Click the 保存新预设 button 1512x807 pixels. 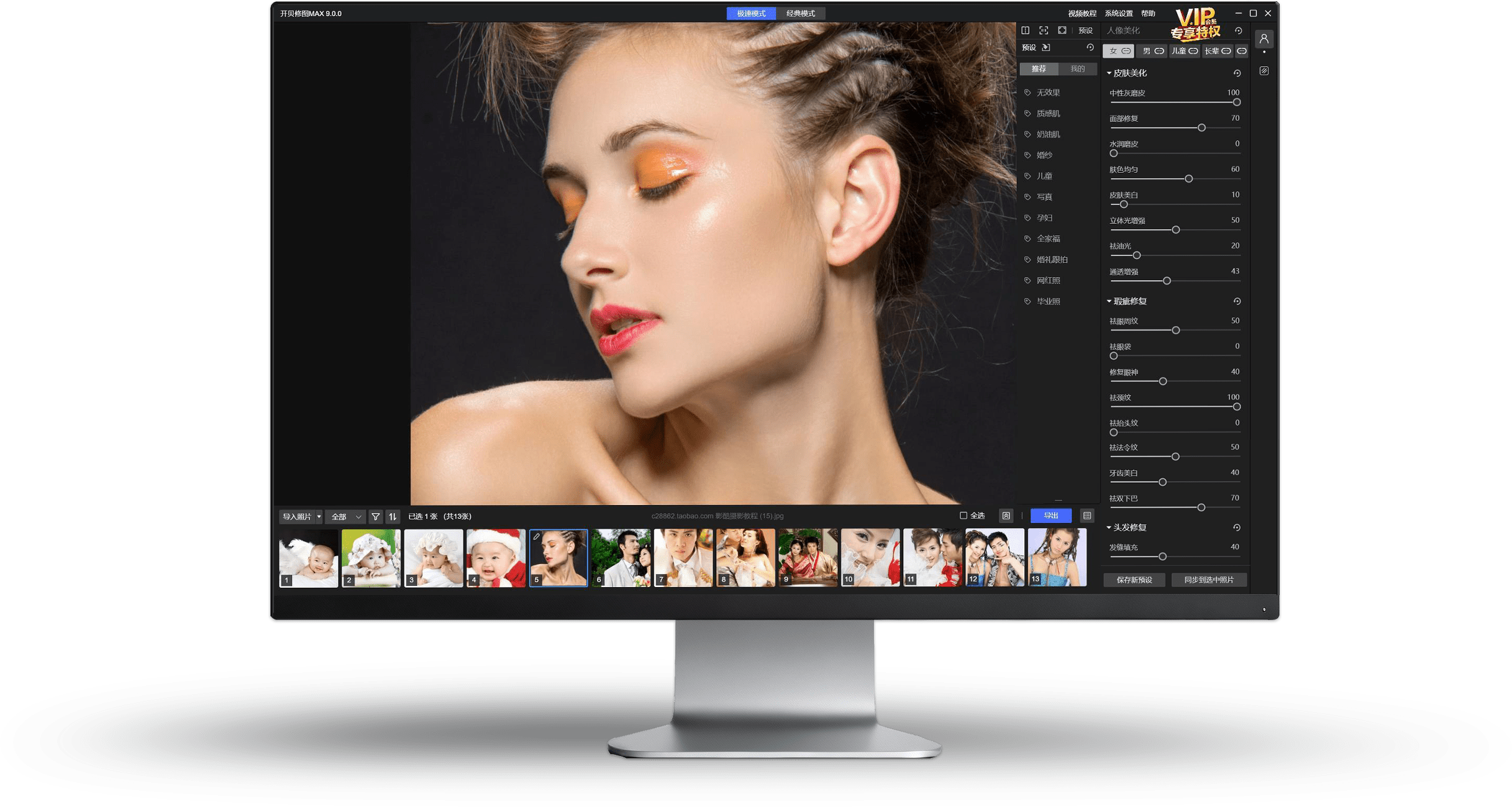click(x=1134, y=580)
